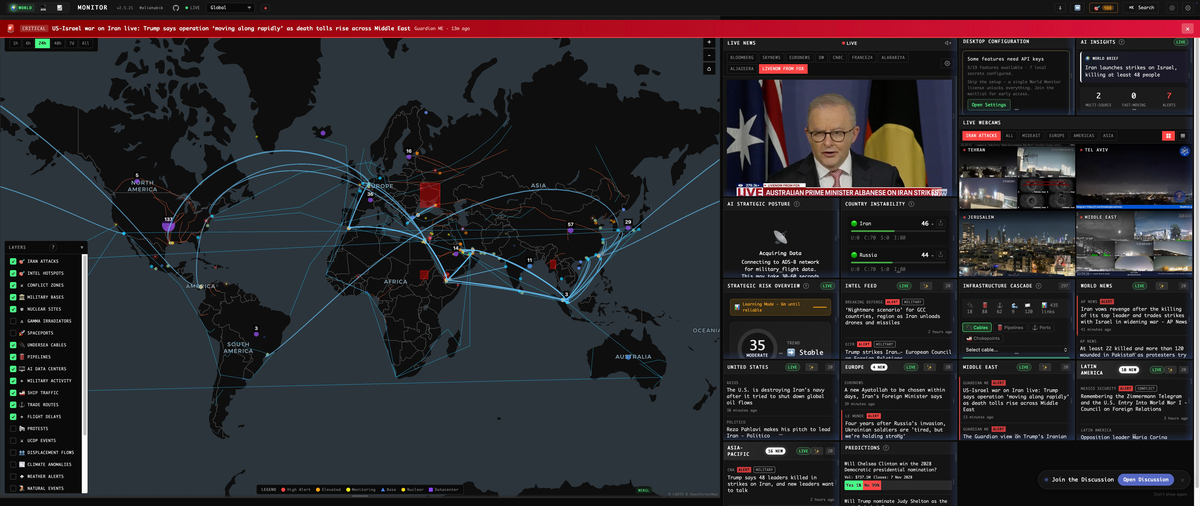This screenshot has width=1200, height=506.
Task: Click the Layers help question mark icon
Action: click(53, 247)
